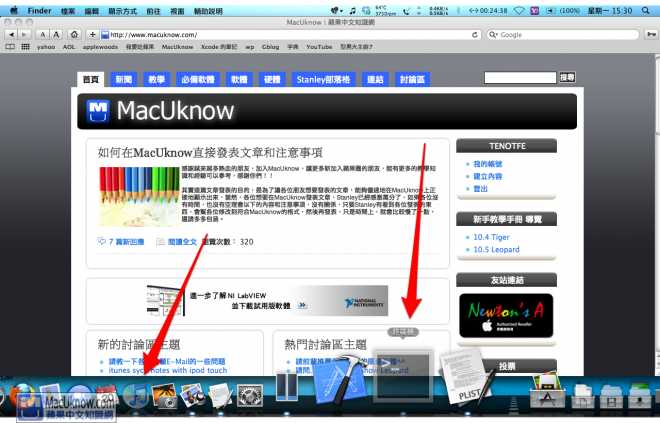Switch to the 新聞 tab
This screenshot has height=423, width=660.
pyautogui.click(x=124, y=79)
